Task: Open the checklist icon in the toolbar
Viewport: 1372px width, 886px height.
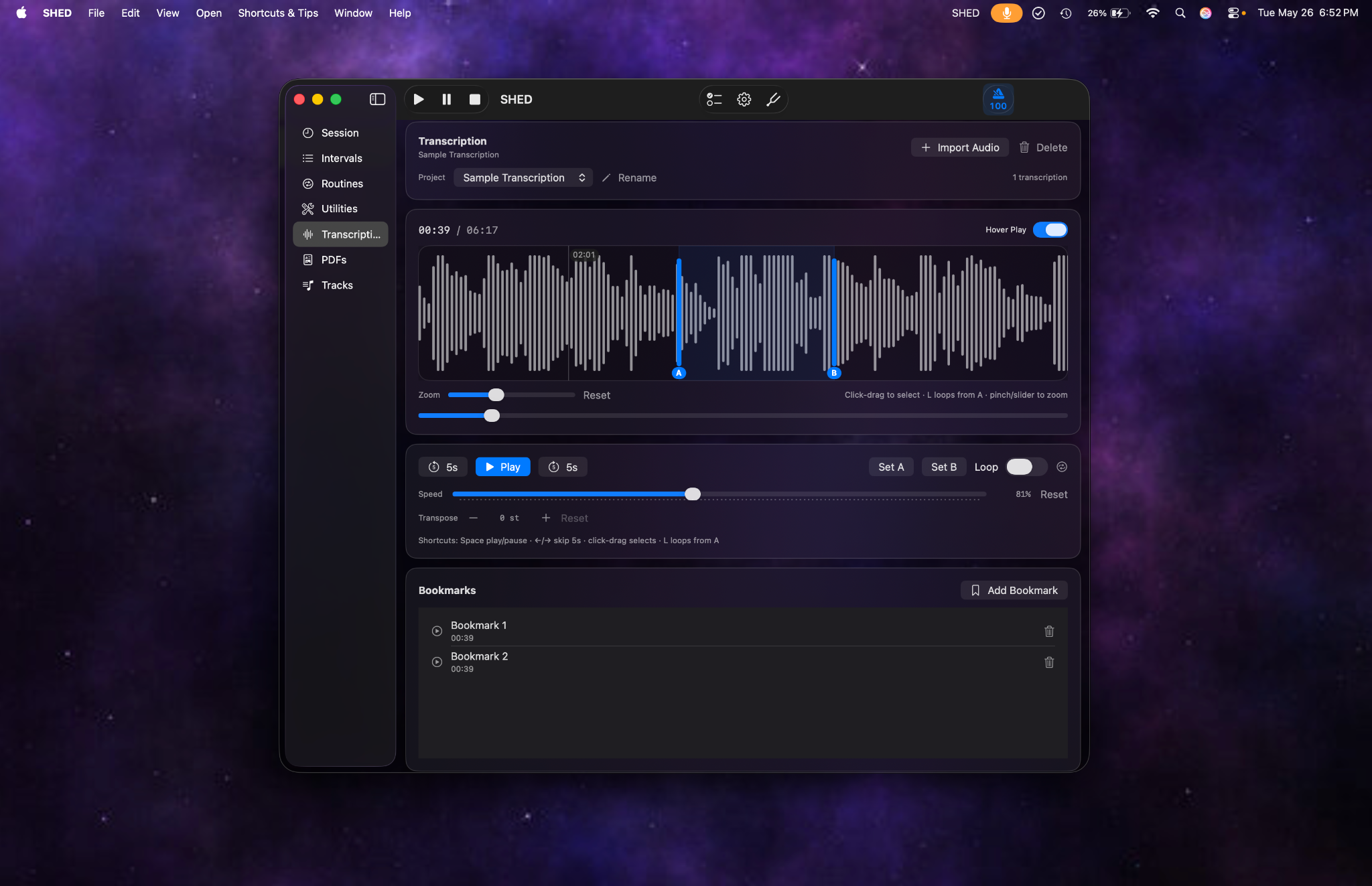Action: (x=715, y=99)
